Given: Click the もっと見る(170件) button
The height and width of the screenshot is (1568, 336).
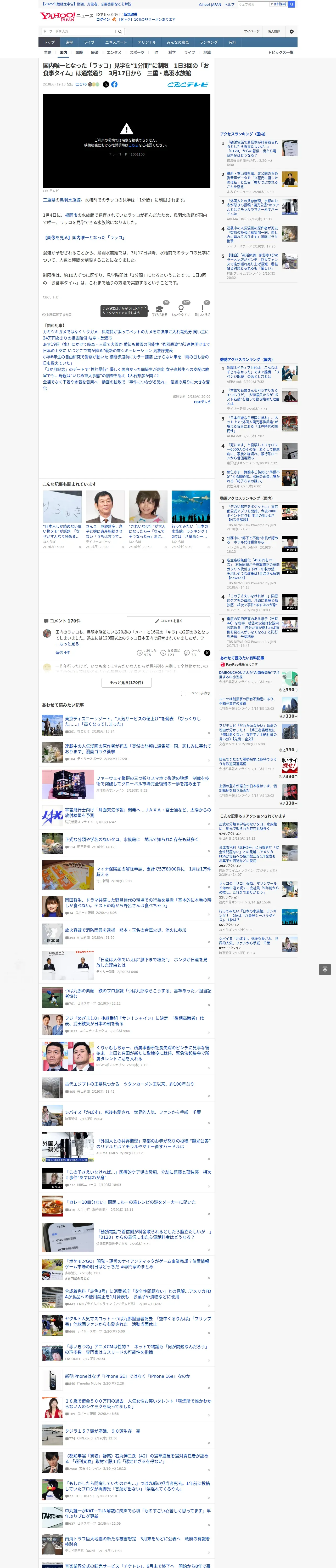Looking at the screenshot, I should 127,682.
